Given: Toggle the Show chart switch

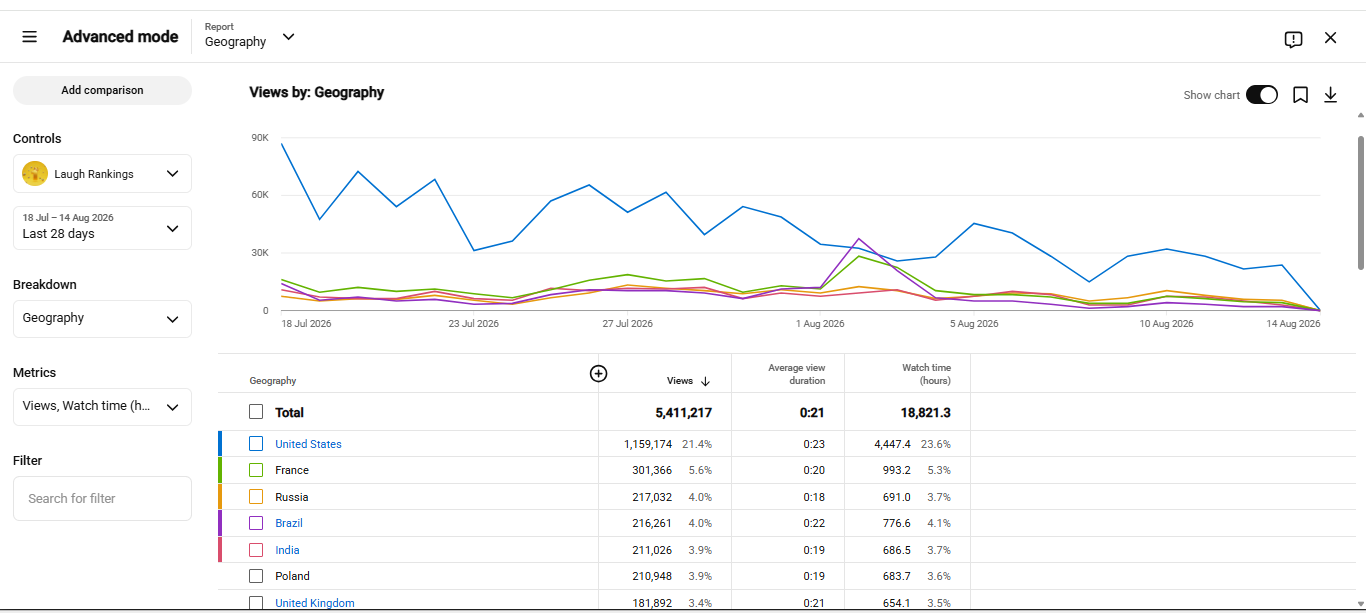Looking at the screenshot, I should click(x=1262, y=95).
